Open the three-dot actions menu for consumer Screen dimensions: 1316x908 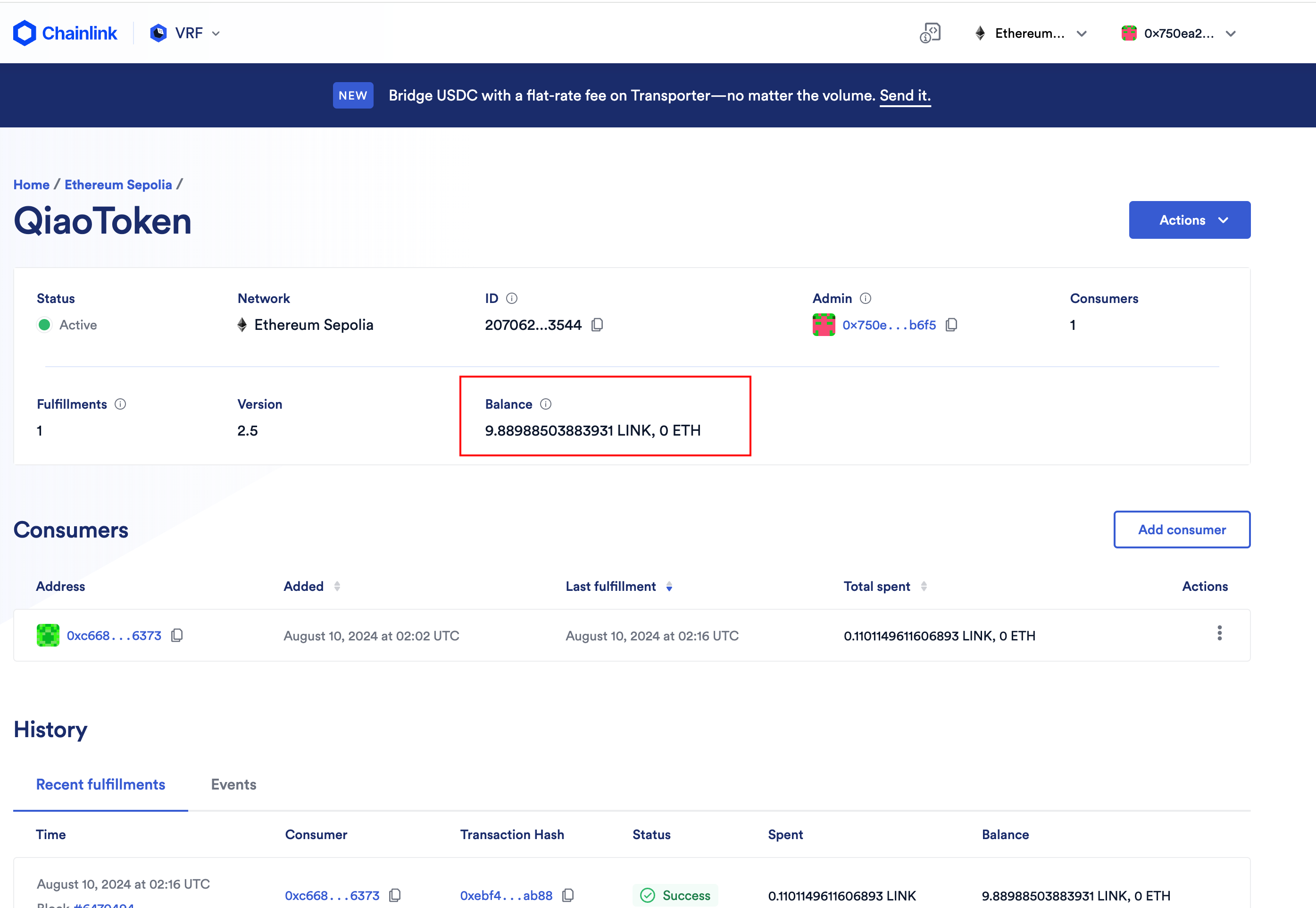point(1219,633)
